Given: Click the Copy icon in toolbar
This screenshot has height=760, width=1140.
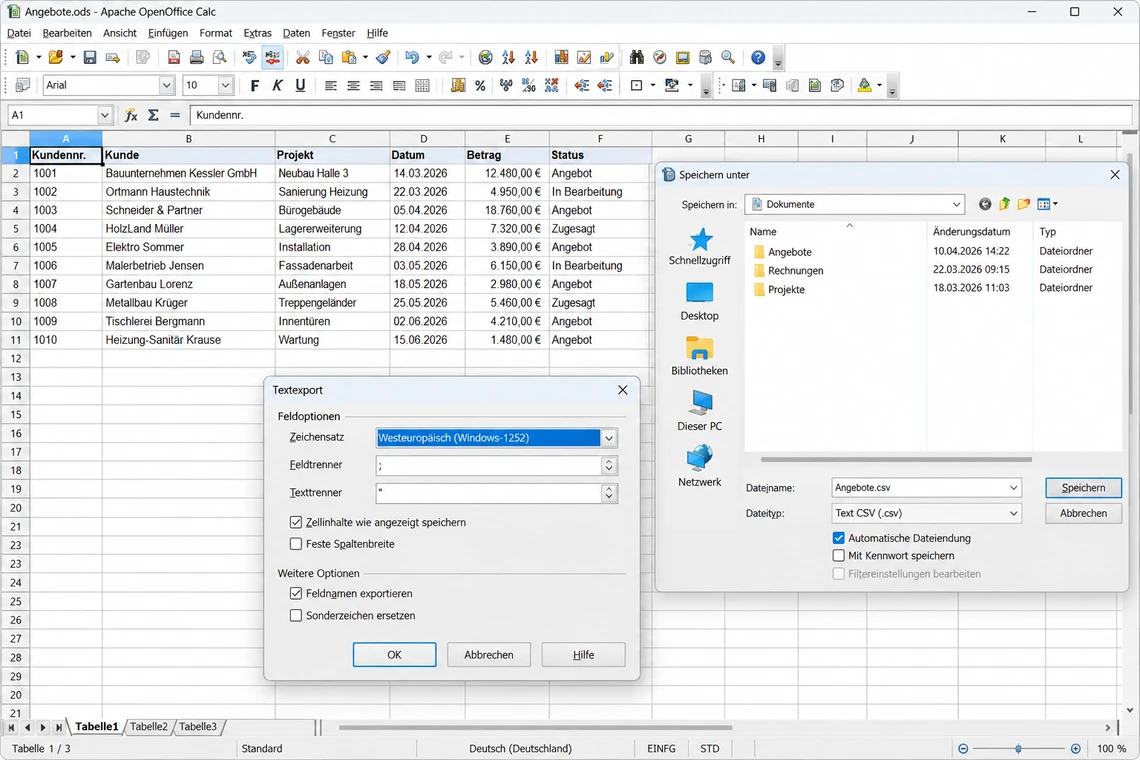Looking at the screenshot, I should 326,57.
